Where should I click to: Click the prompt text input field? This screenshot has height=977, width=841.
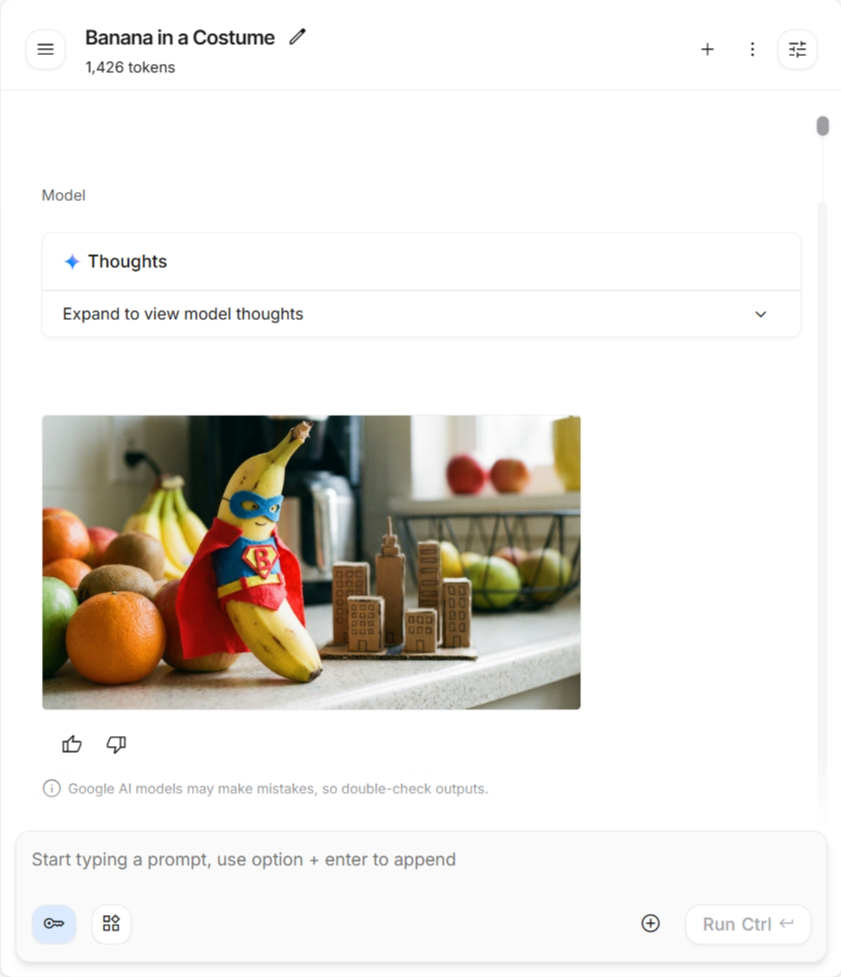pyautogui.click(x=421, y=860)
